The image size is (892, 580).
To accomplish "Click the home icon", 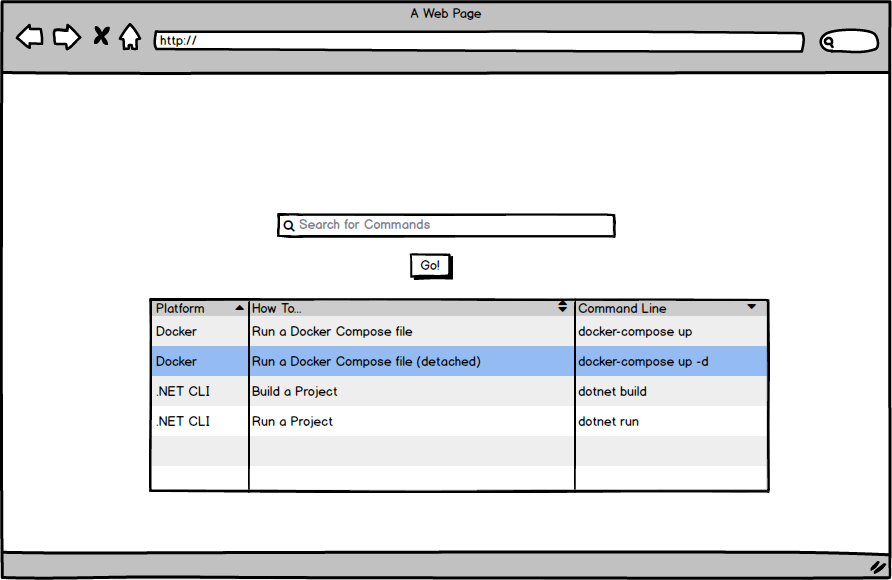I will click(131, 36).
